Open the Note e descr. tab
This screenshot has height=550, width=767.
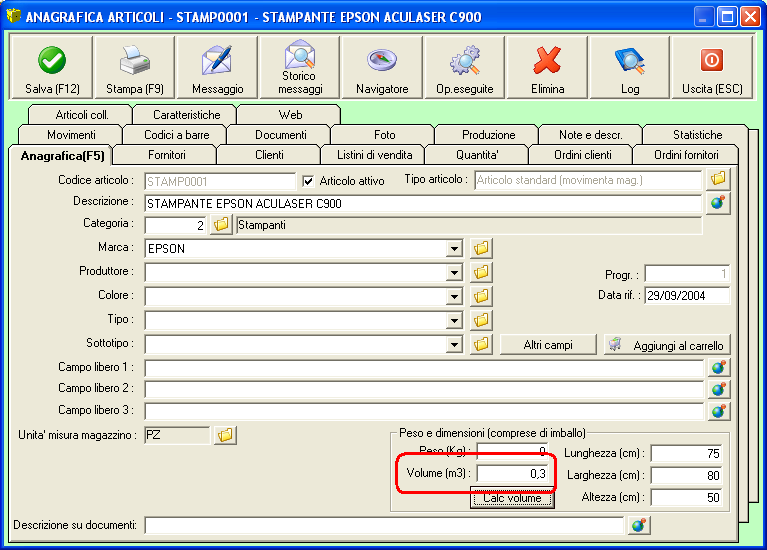[590, 135]
